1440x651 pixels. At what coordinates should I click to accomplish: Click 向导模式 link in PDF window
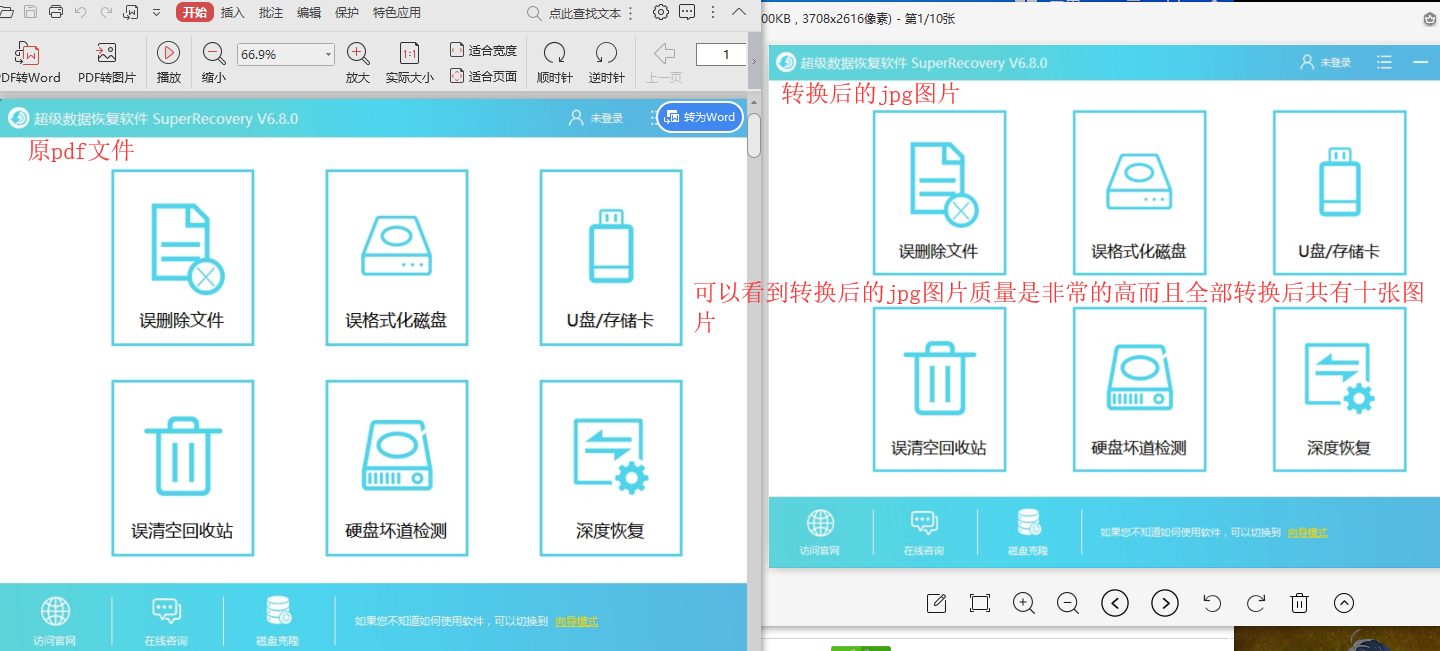point(576,621)
